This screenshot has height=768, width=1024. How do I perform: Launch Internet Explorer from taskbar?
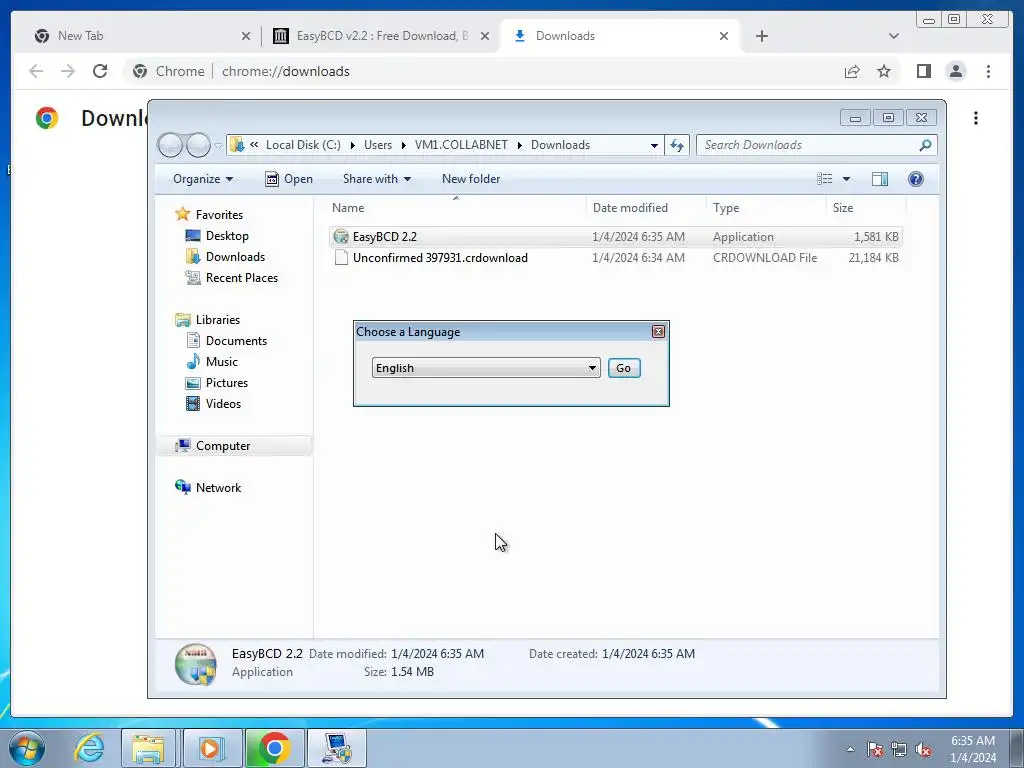click(89, 748)
